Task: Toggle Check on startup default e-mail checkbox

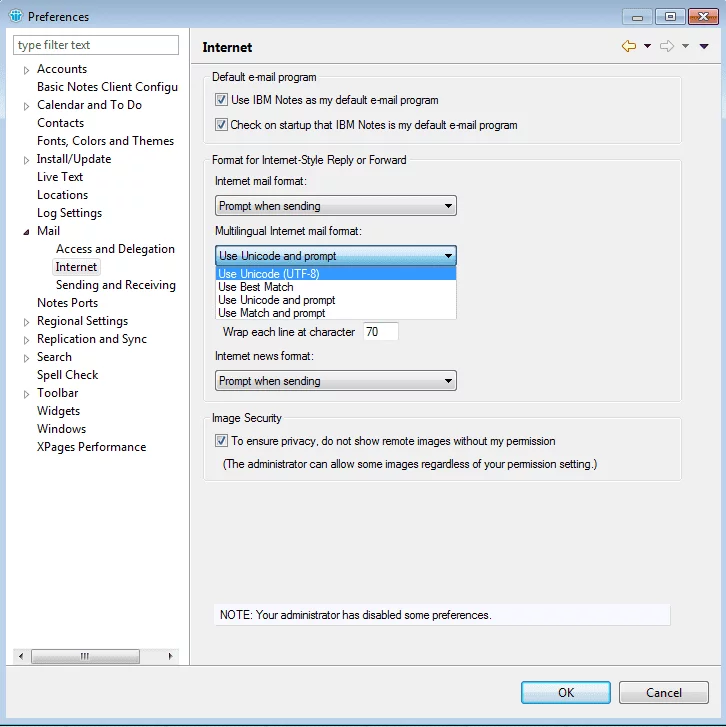Action: [x=222, y=125]
